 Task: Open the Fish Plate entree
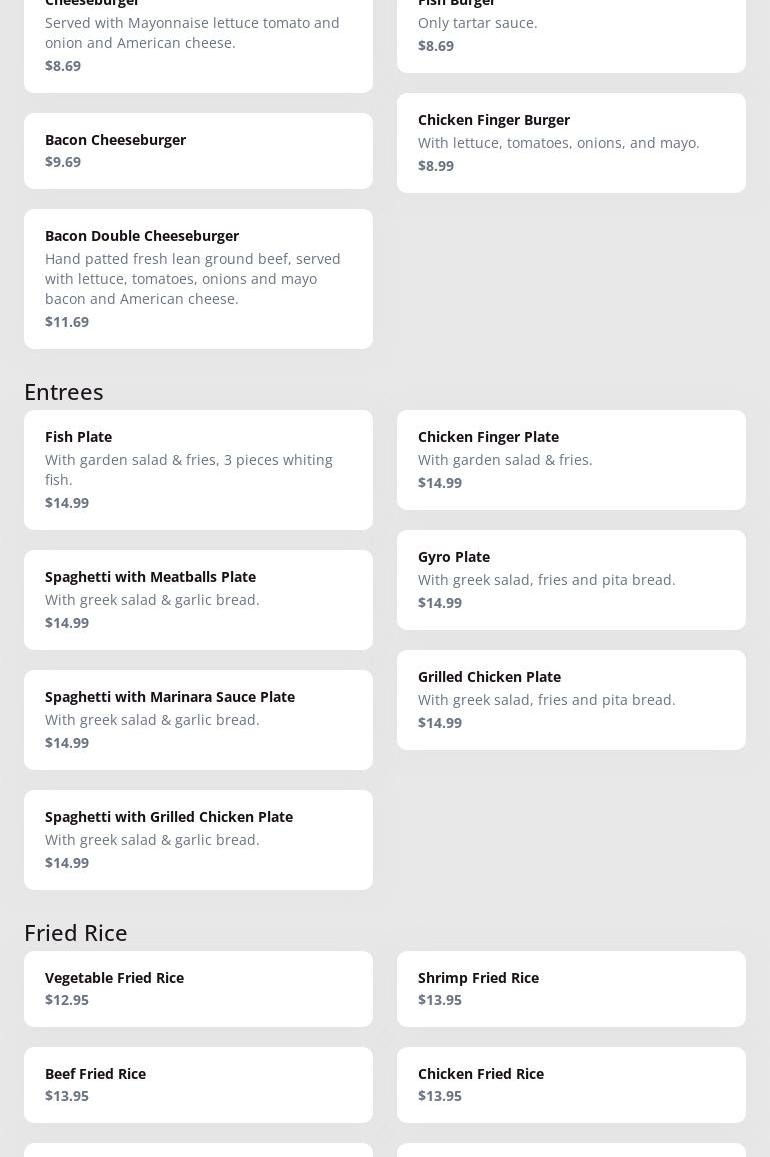pyautogui.click(x=198, y=469)
